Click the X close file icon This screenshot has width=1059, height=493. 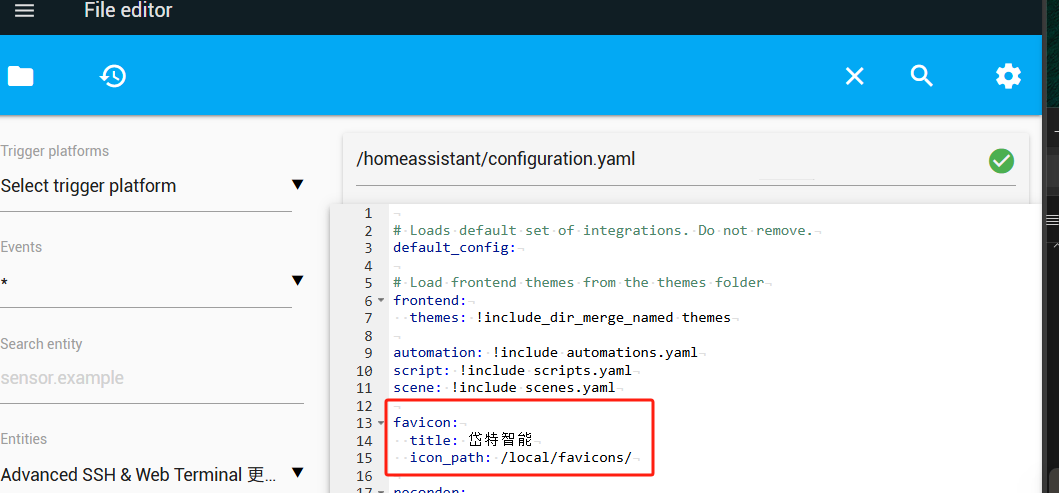854,76
